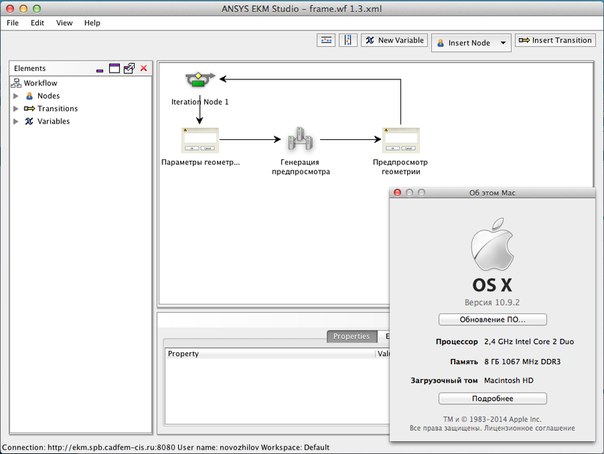This screenshot has width=604, height=454.
Task: Select the Параметры геометрии form node
Action: (200, 141)
